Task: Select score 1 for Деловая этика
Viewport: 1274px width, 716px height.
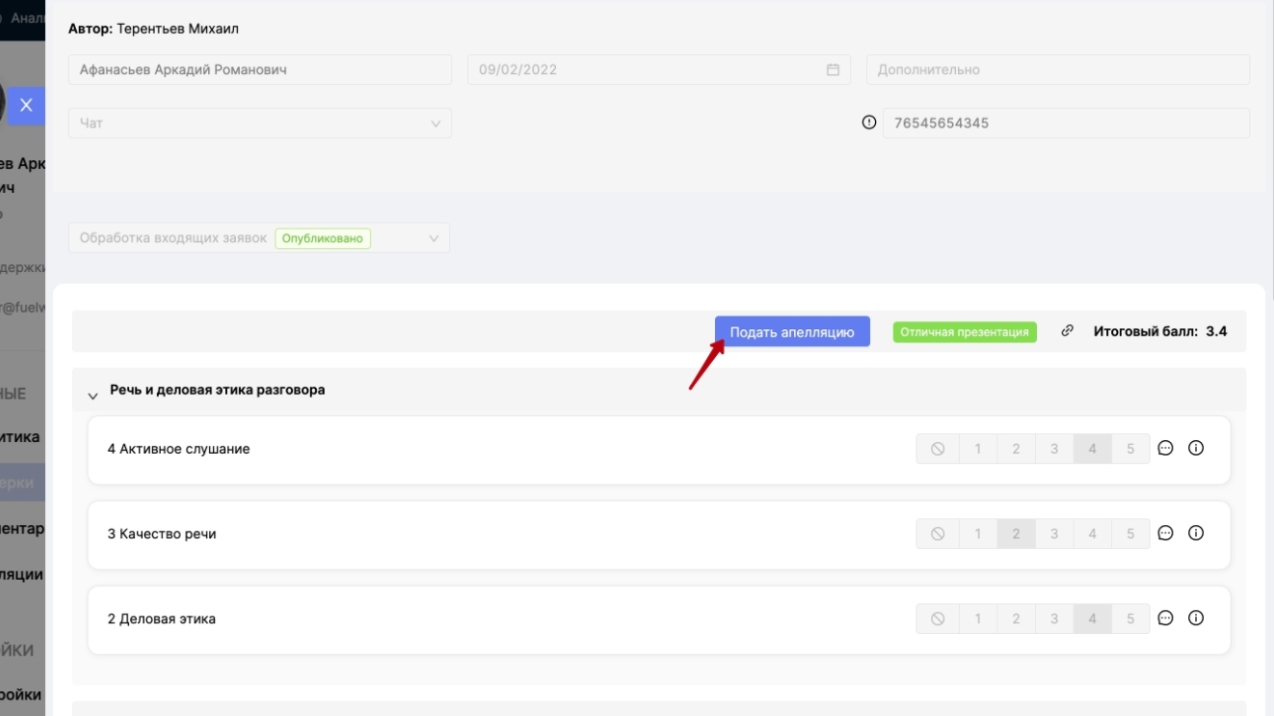Action: (977, 619)
